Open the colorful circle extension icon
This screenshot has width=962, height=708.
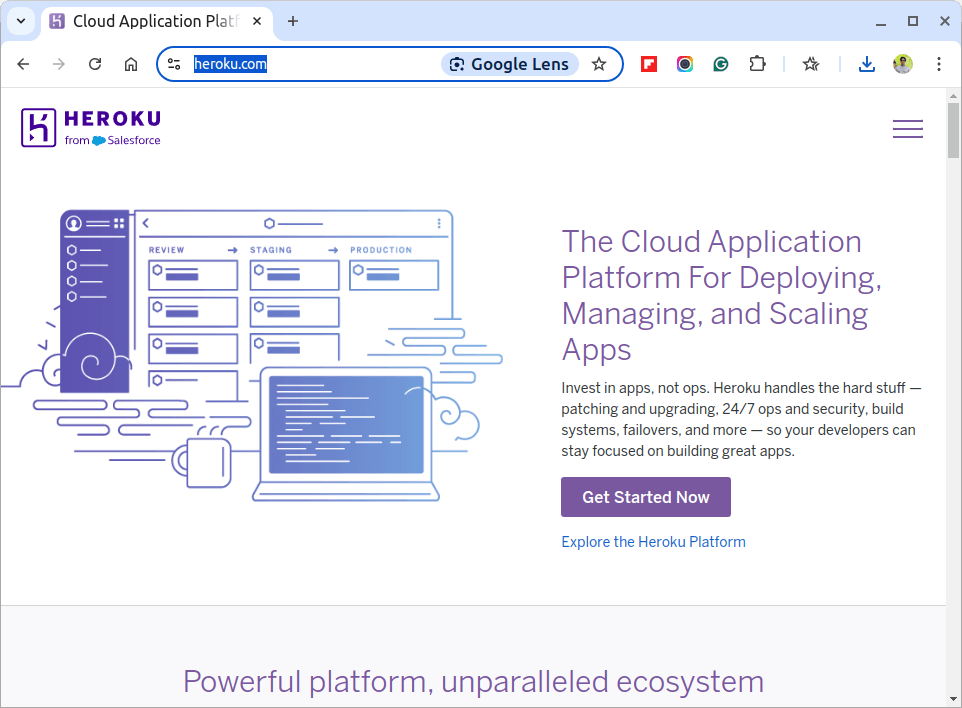685,64
